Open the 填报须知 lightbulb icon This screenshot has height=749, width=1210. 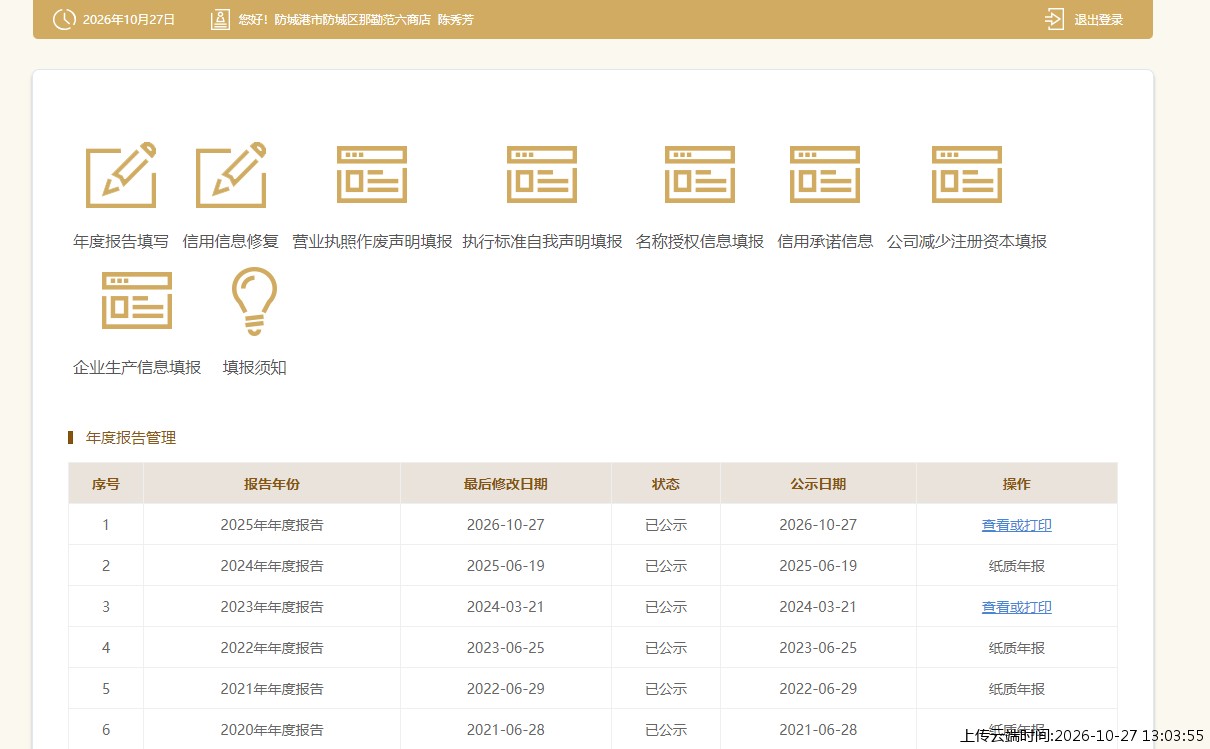pyautogui.click(x=254, y=301)
